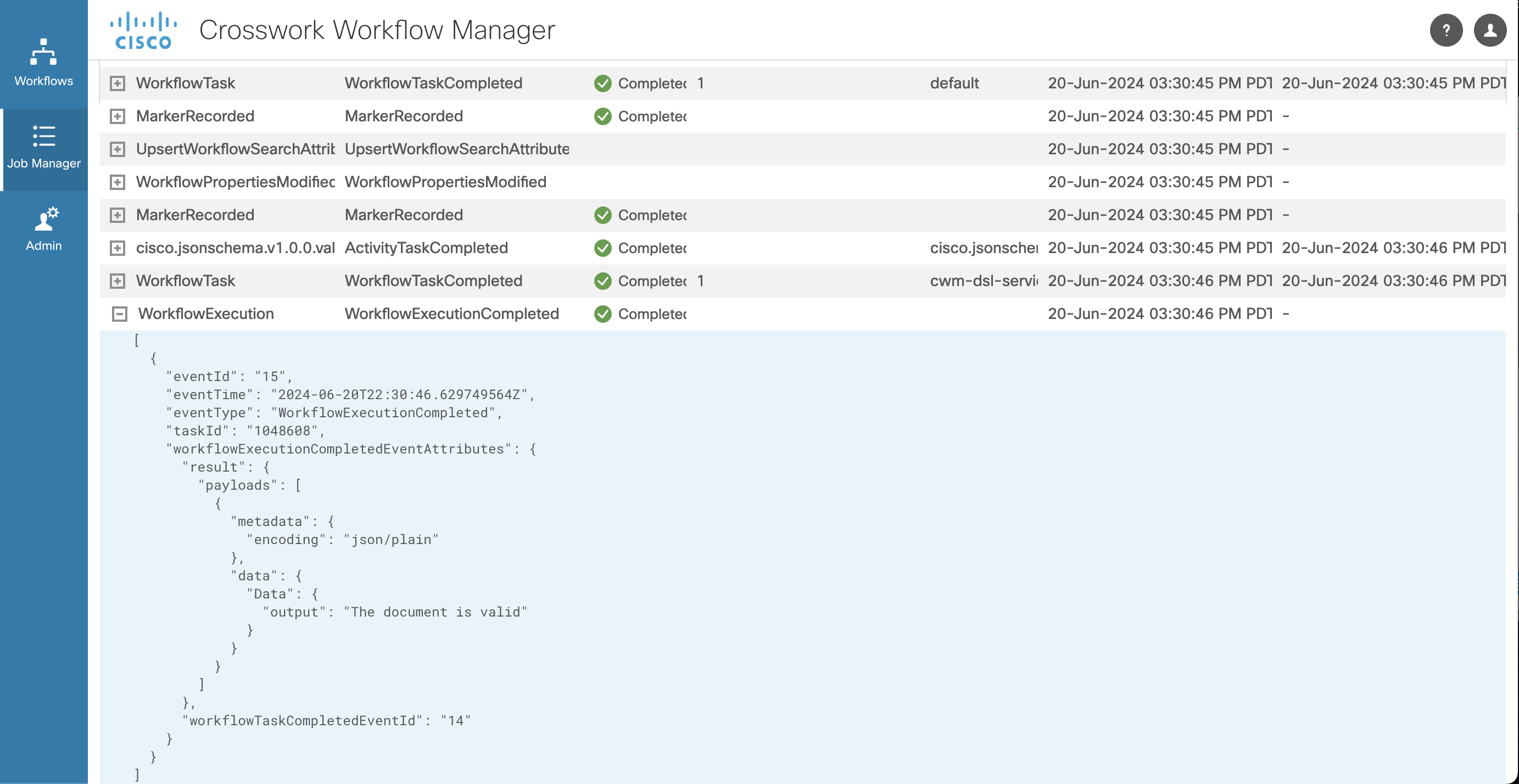Expand the WorkflowPropertiesModified row
This screenshot has height=784, width=1519.
(x=118, y=182)
